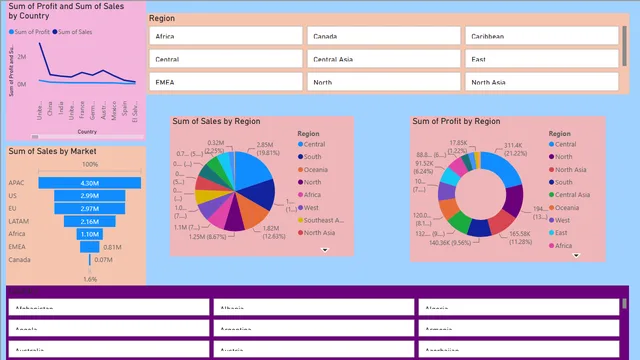Click the Sum of Sales legend marker in the line chart

(x=55, y=32)
